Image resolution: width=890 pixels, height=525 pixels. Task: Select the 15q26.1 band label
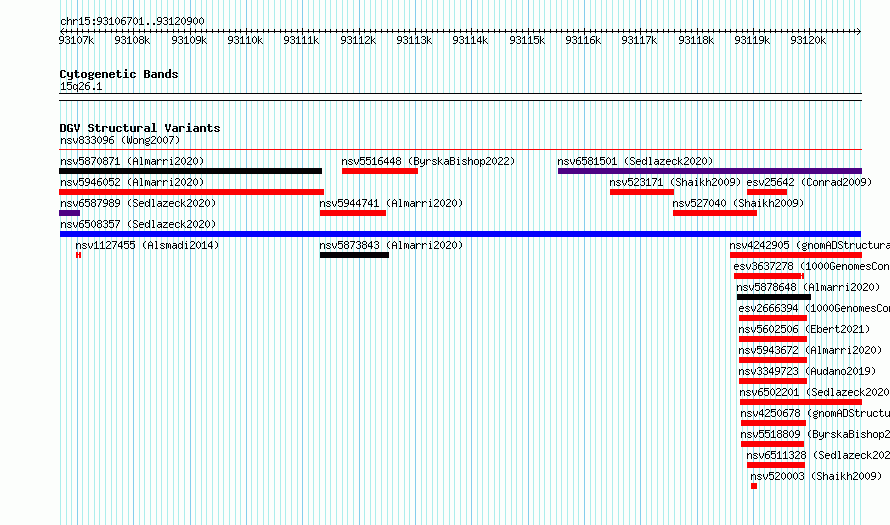pos(81,86)
